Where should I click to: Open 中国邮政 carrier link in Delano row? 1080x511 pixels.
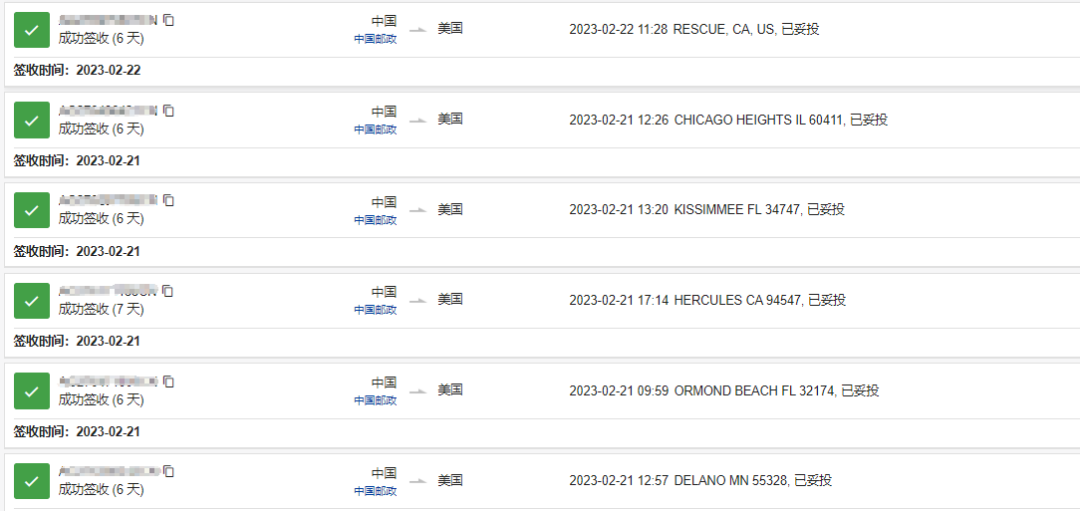tap(375, 491)
